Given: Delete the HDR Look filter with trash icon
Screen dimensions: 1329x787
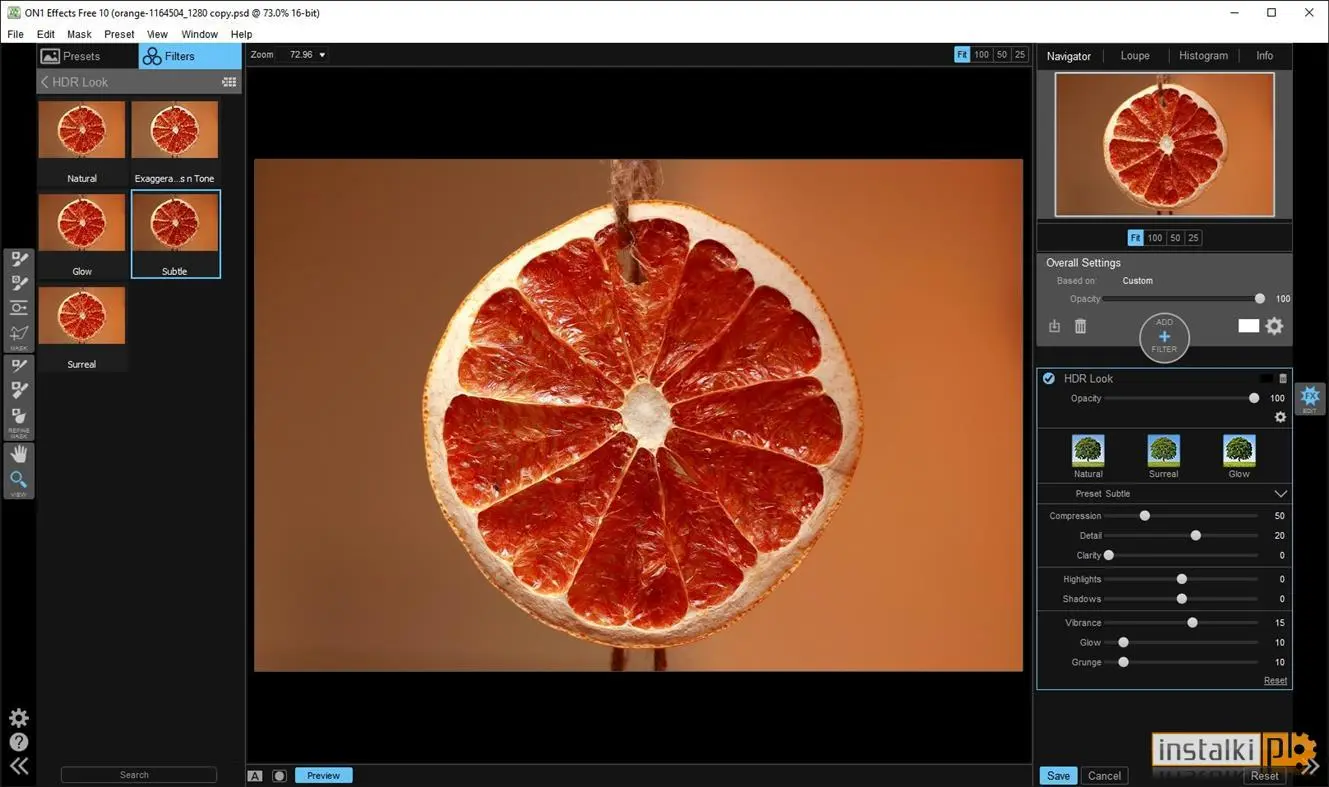Looking at the screenshot, I should (1283, 379).
